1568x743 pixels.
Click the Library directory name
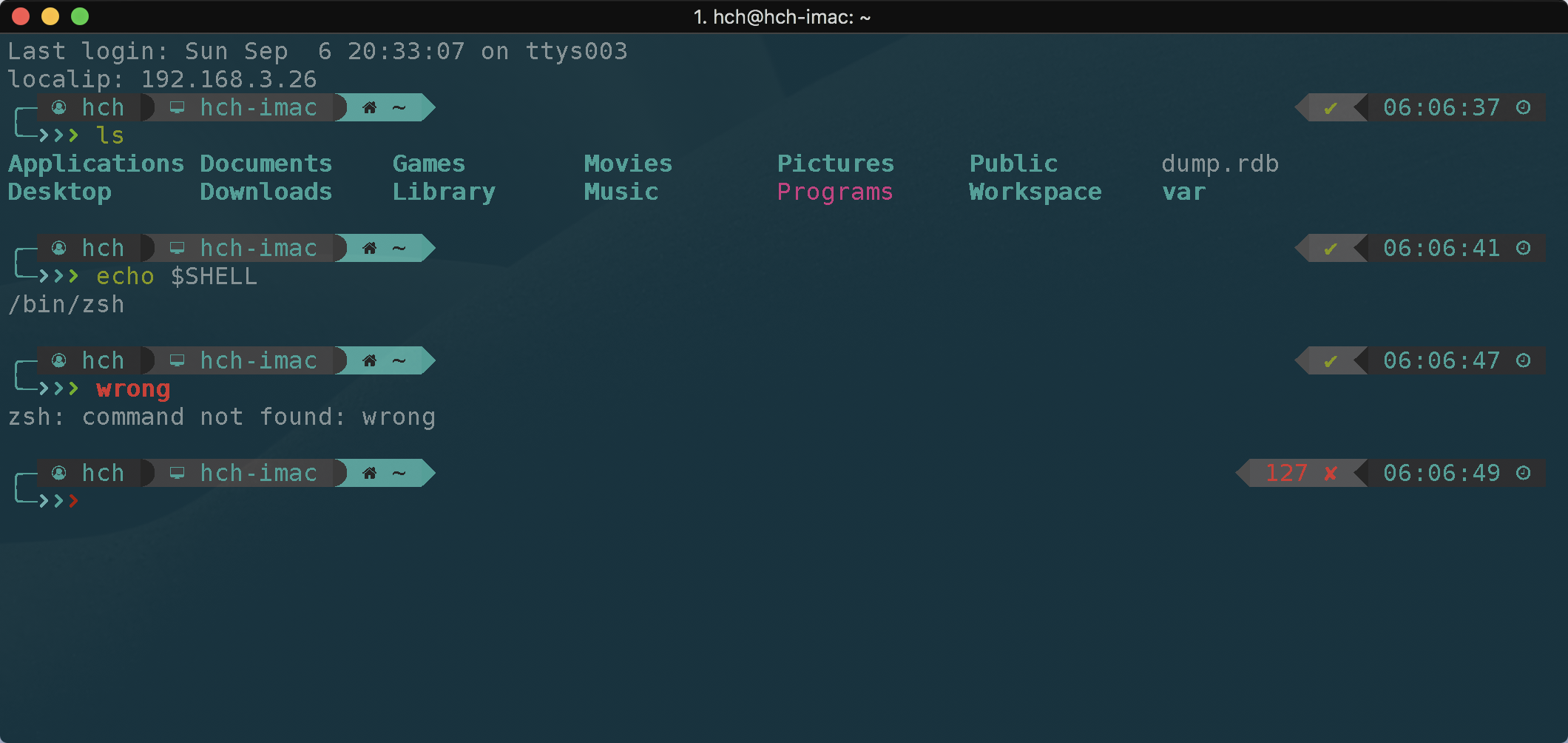444,192
